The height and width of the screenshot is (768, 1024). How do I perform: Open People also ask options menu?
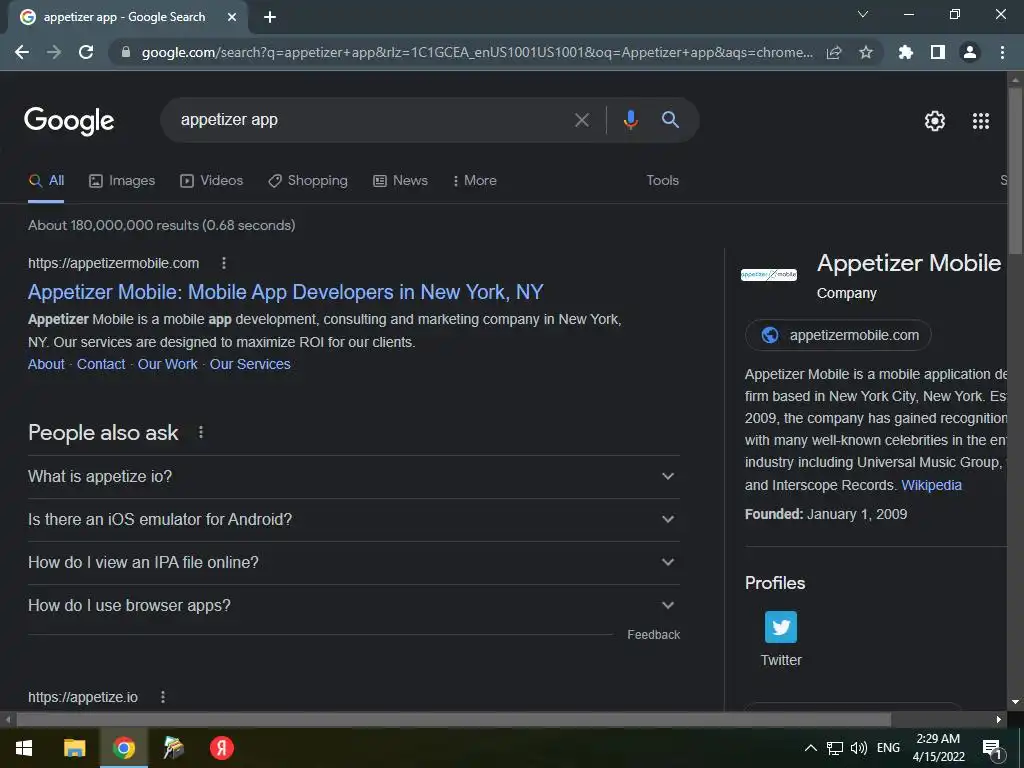[x=201, y=432]
